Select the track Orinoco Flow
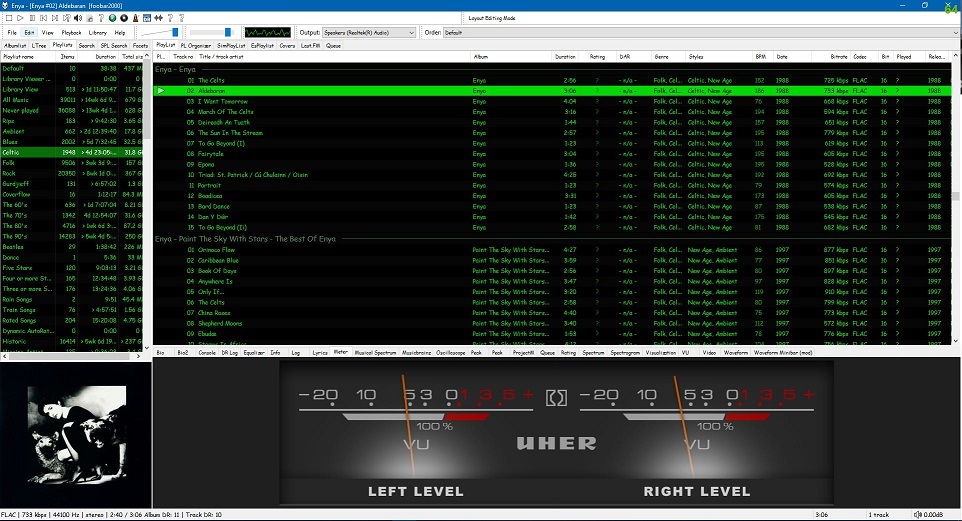The height and width of the screenshot is (521, 962). [219, 249]
